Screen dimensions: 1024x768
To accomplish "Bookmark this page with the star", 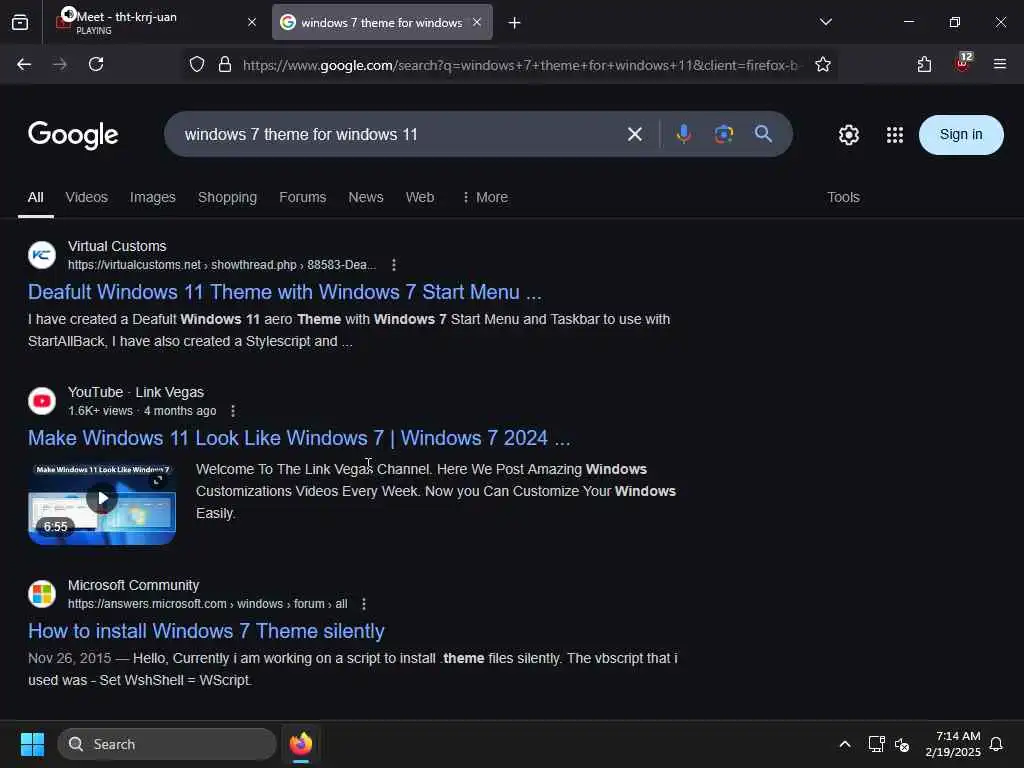I will (823, 65).
